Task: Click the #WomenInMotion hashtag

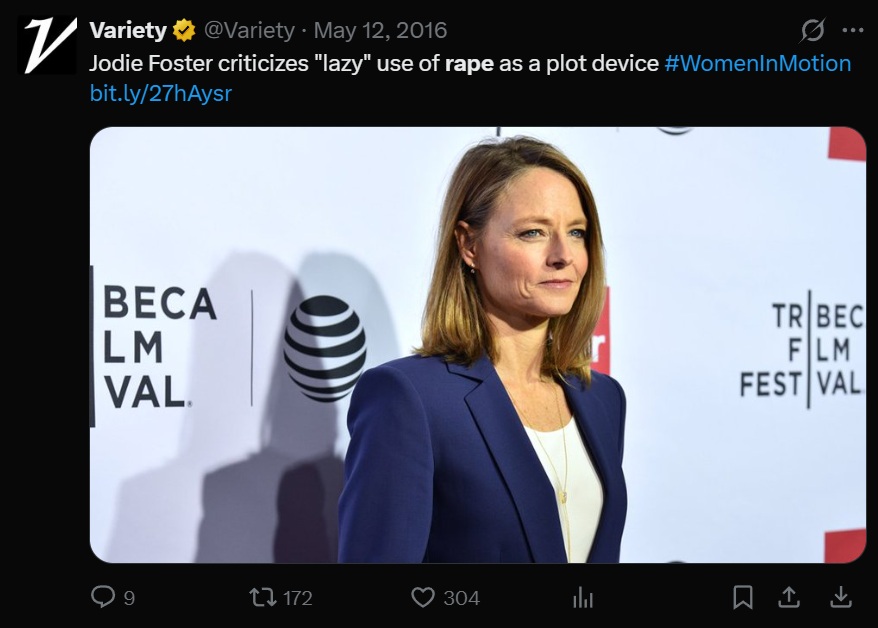Action: click(757, 64)
